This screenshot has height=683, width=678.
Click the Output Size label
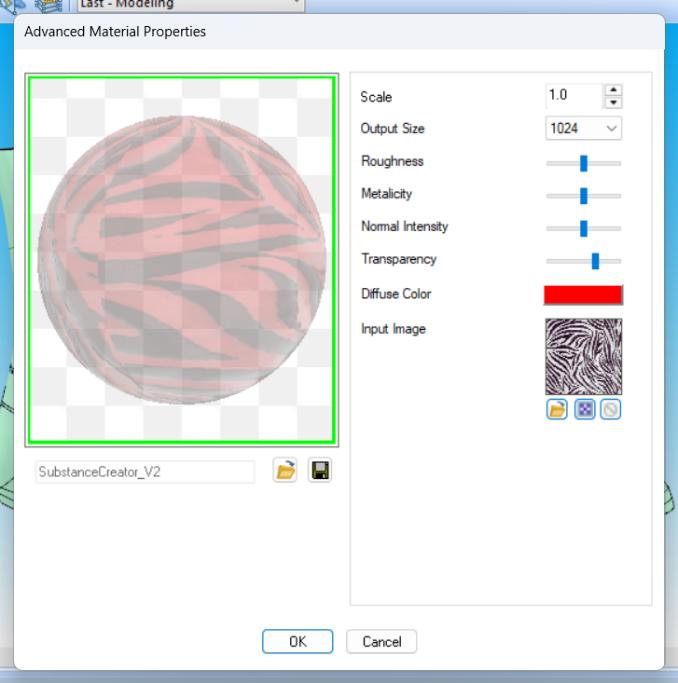(x=392, y=128)
